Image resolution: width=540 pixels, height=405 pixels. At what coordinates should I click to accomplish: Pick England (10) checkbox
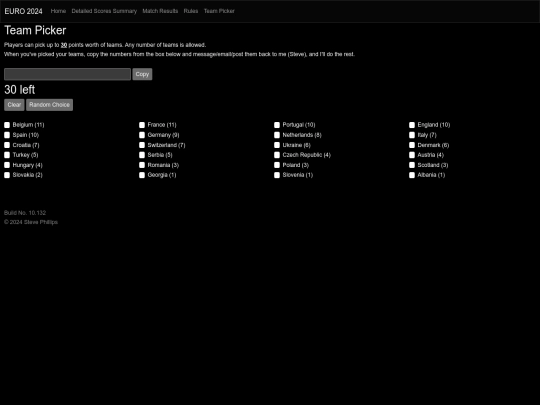412,125
